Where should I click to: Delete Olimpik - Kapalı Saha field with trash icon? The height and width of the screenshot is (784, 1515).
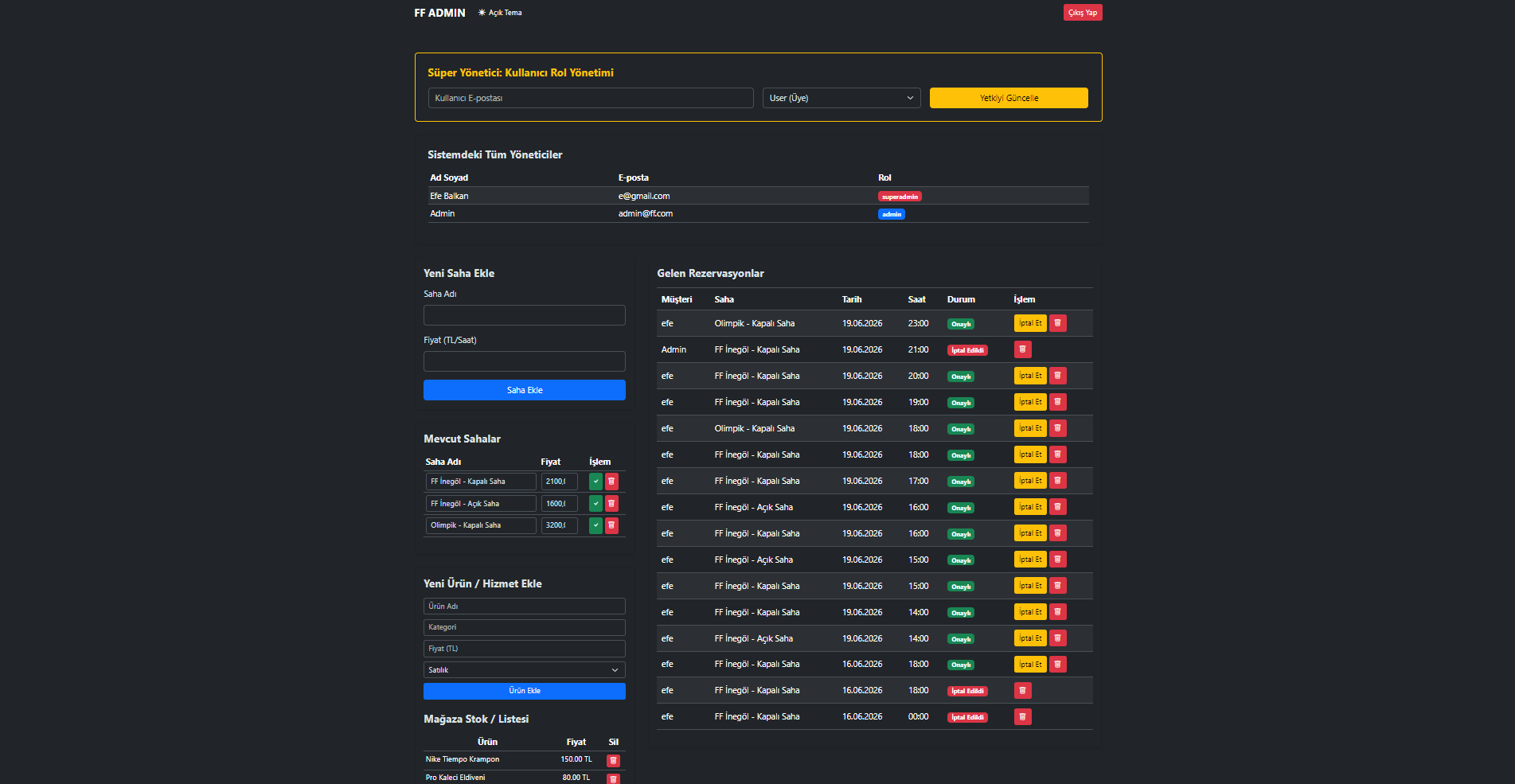click(x=611, y=525)
